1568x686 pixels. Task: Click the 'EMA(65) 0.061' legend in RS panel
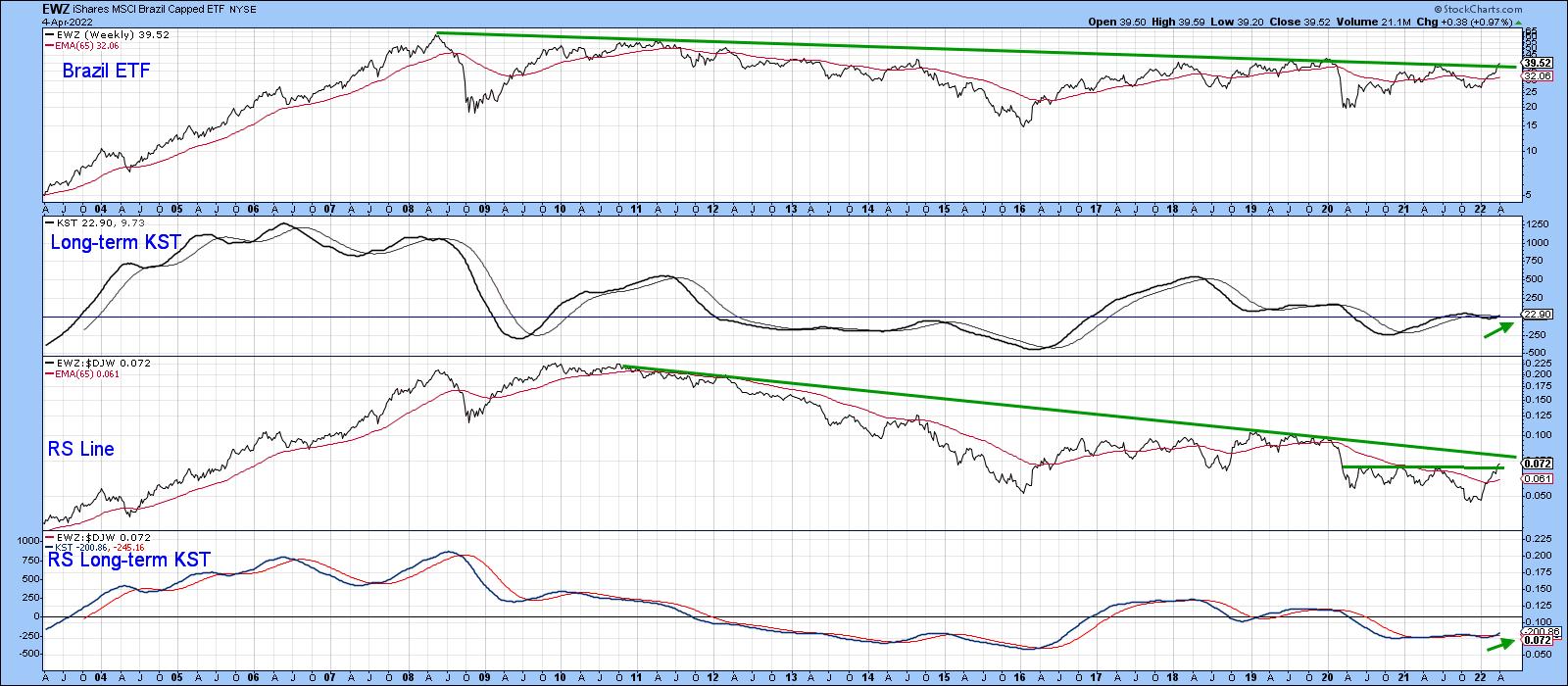click(82, 373)
